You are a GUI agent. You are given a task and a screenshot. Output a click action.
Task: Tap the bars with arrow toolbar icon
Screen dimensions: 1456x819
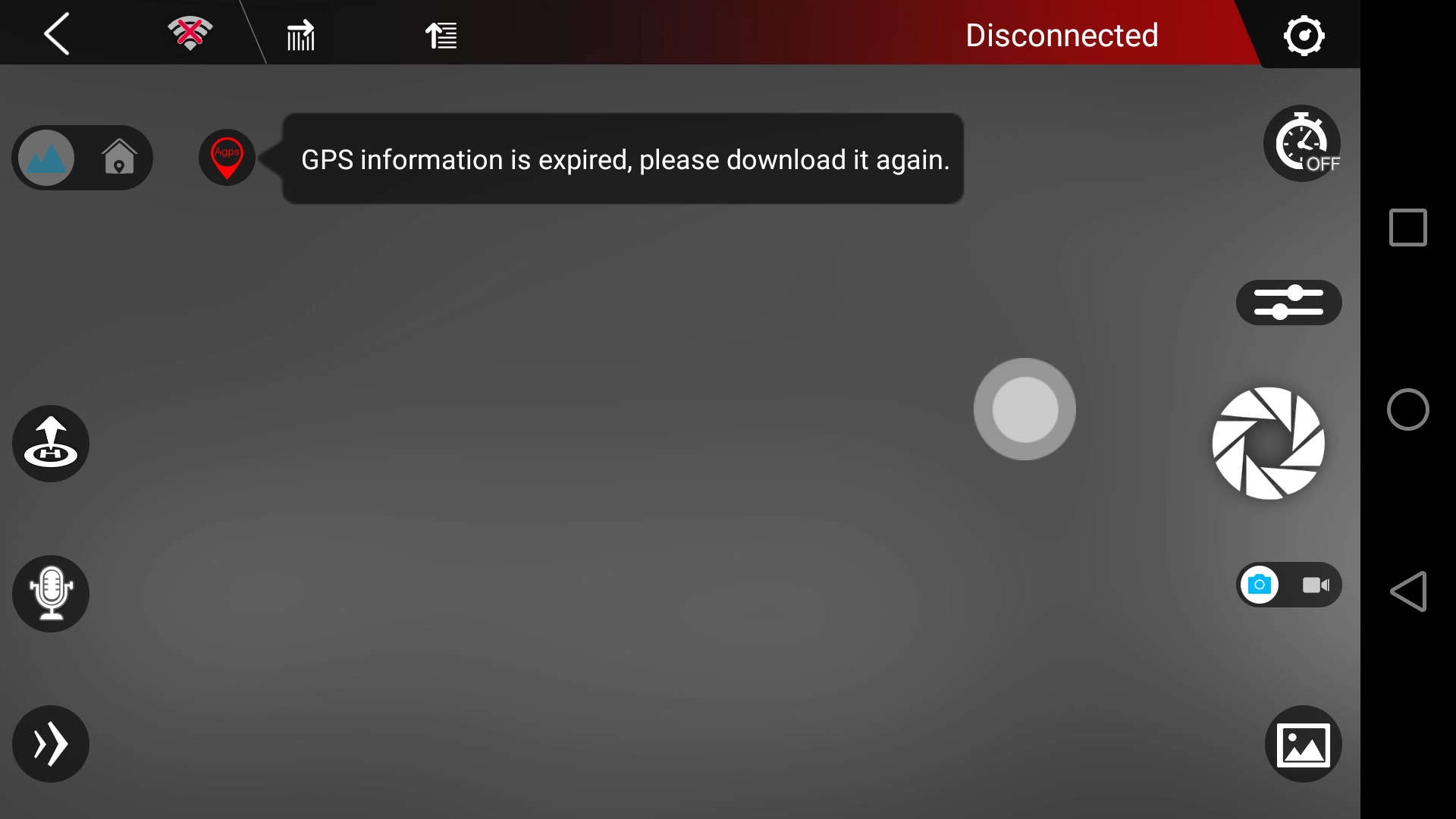pos(300,35)
